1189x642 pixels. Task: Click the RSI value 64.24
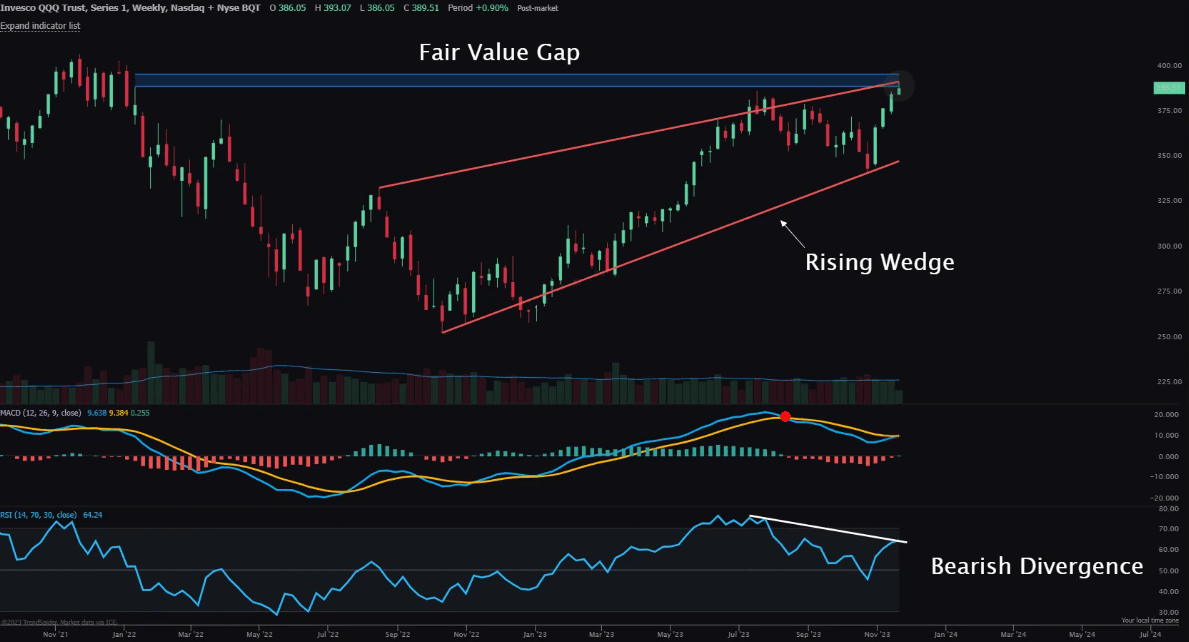tap(93, 515)
